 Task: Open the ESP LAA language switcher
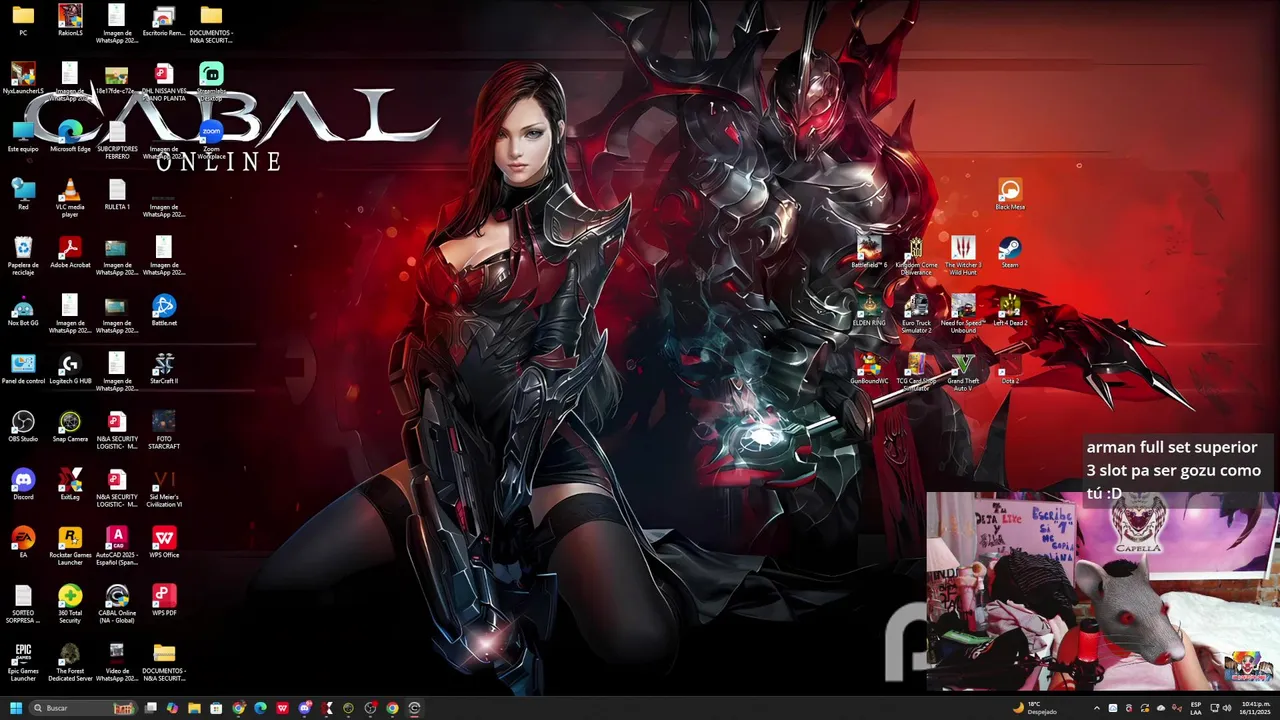[1196, 708]
